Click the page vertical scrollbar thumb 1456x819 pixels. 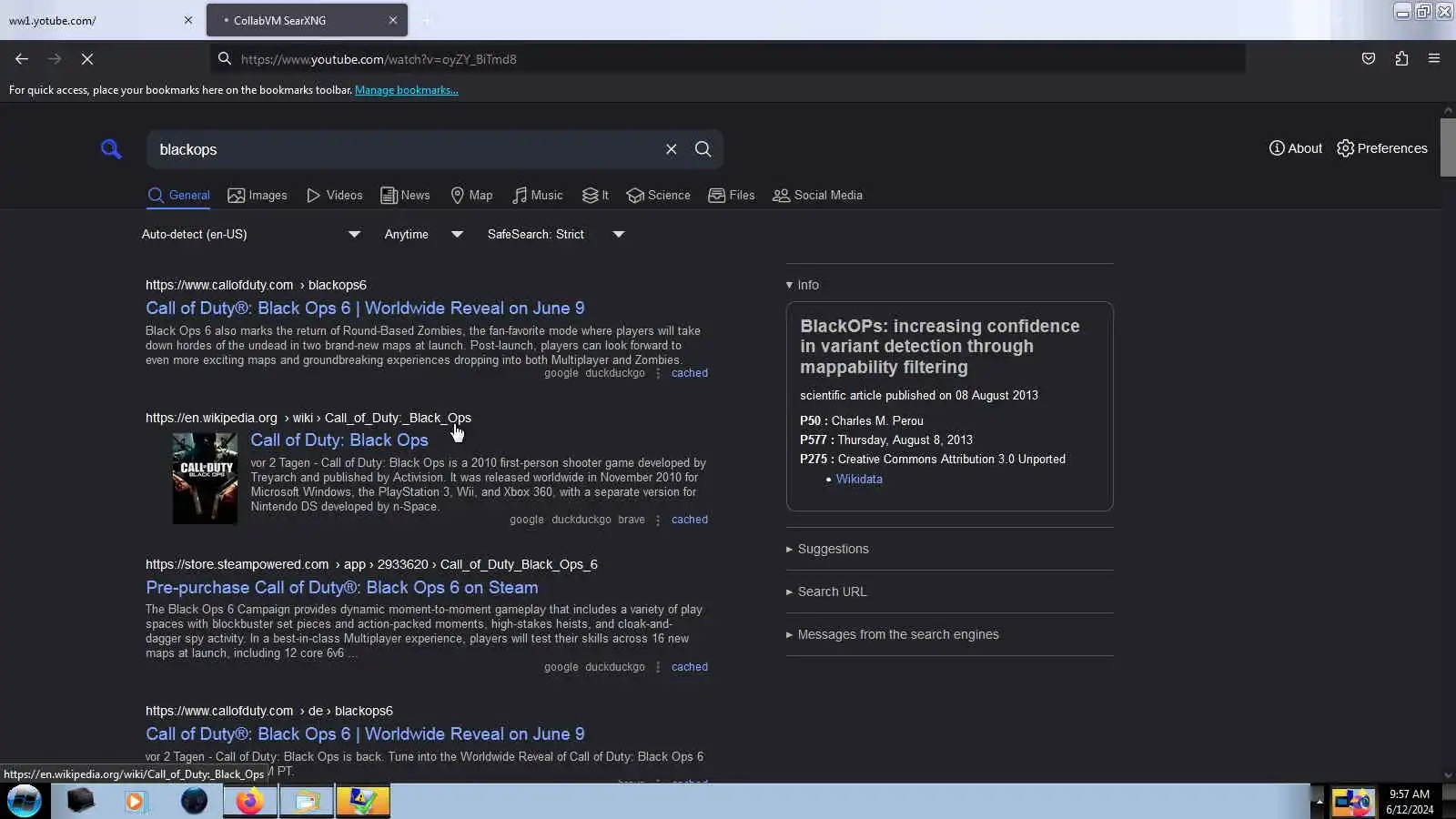[x=1448, y=147]
